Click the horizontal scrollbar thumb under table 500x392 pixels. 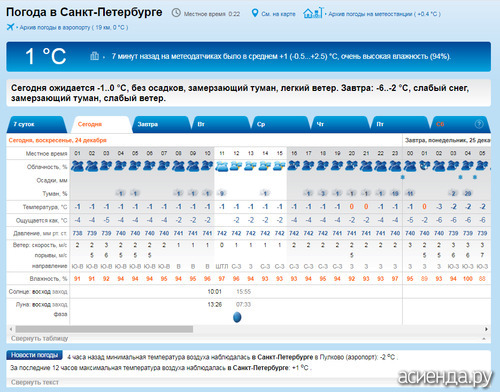click(x=104, y=329)
